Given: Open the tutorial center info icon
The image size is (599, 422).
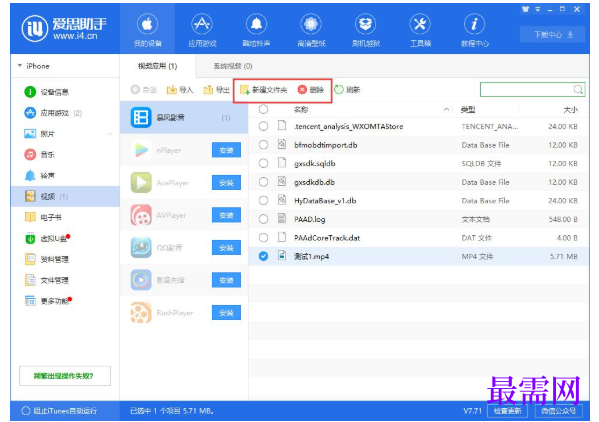Looking at the screenshot, I should 474,24.
